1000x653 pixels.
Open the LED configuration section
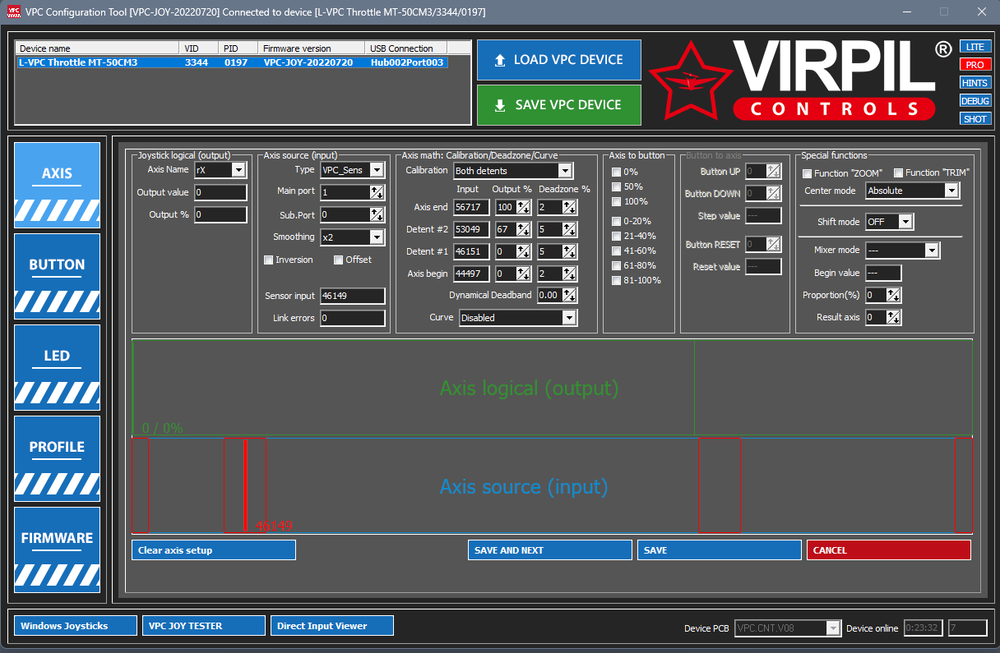pos(57,367)
